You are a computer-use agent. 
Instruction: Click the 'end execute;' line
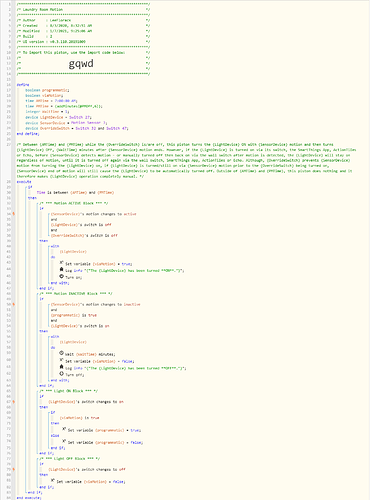pyautogui.click(x=29, y=498)
